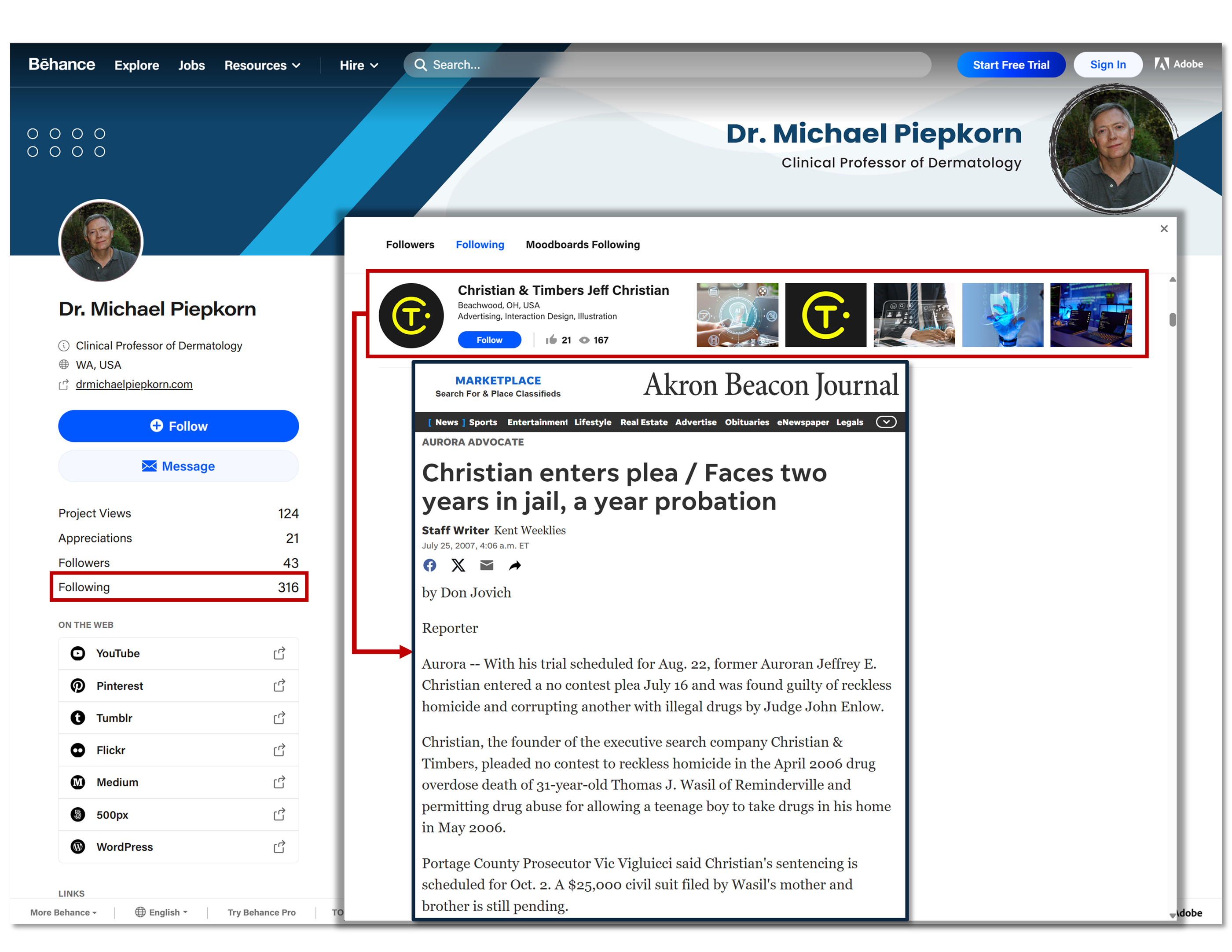Click the Adobe logo in header

[1178, 64]
